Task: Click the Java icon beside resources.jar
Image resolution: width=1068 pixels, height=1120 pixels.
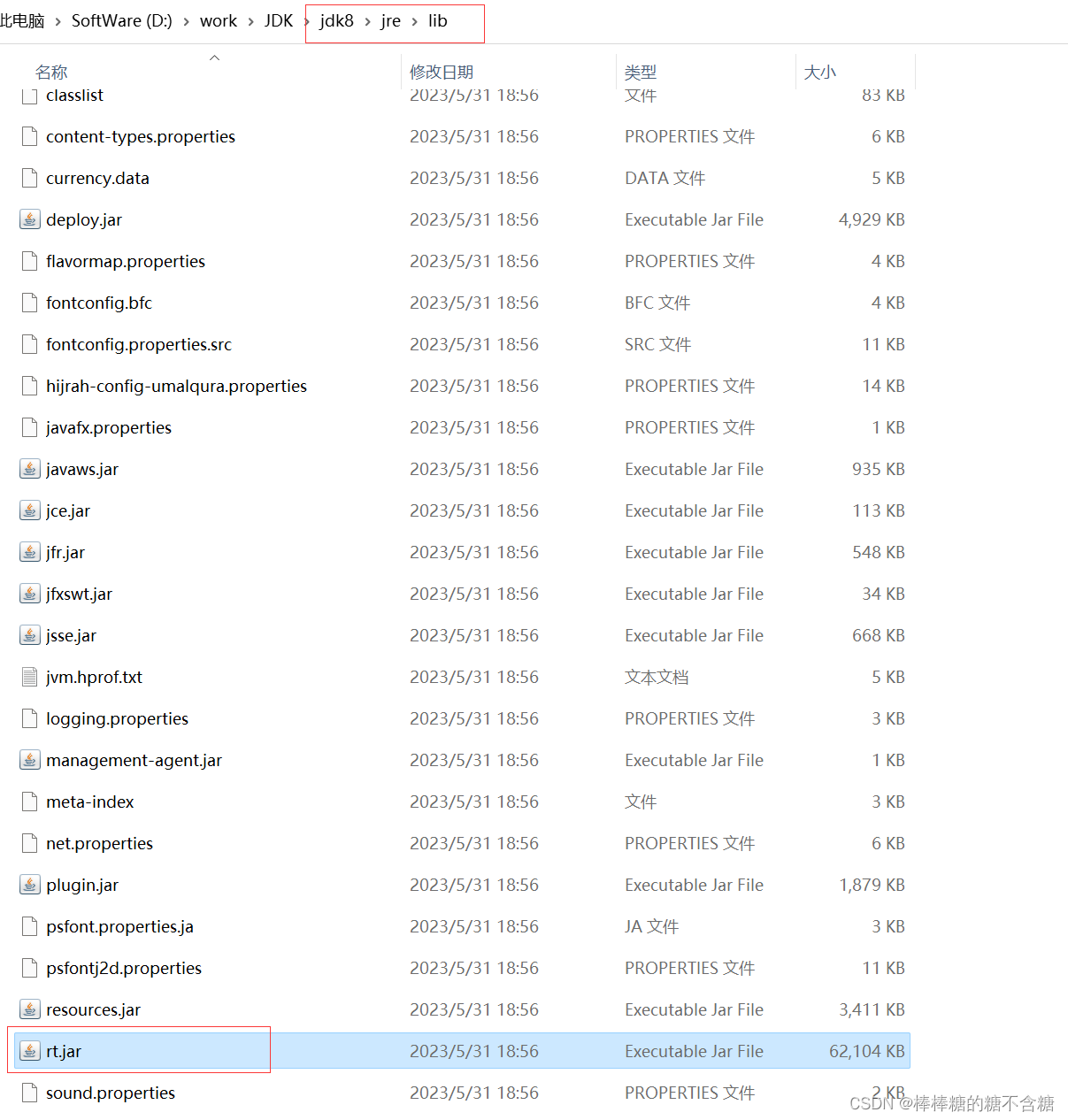Action: point(29,1009)
